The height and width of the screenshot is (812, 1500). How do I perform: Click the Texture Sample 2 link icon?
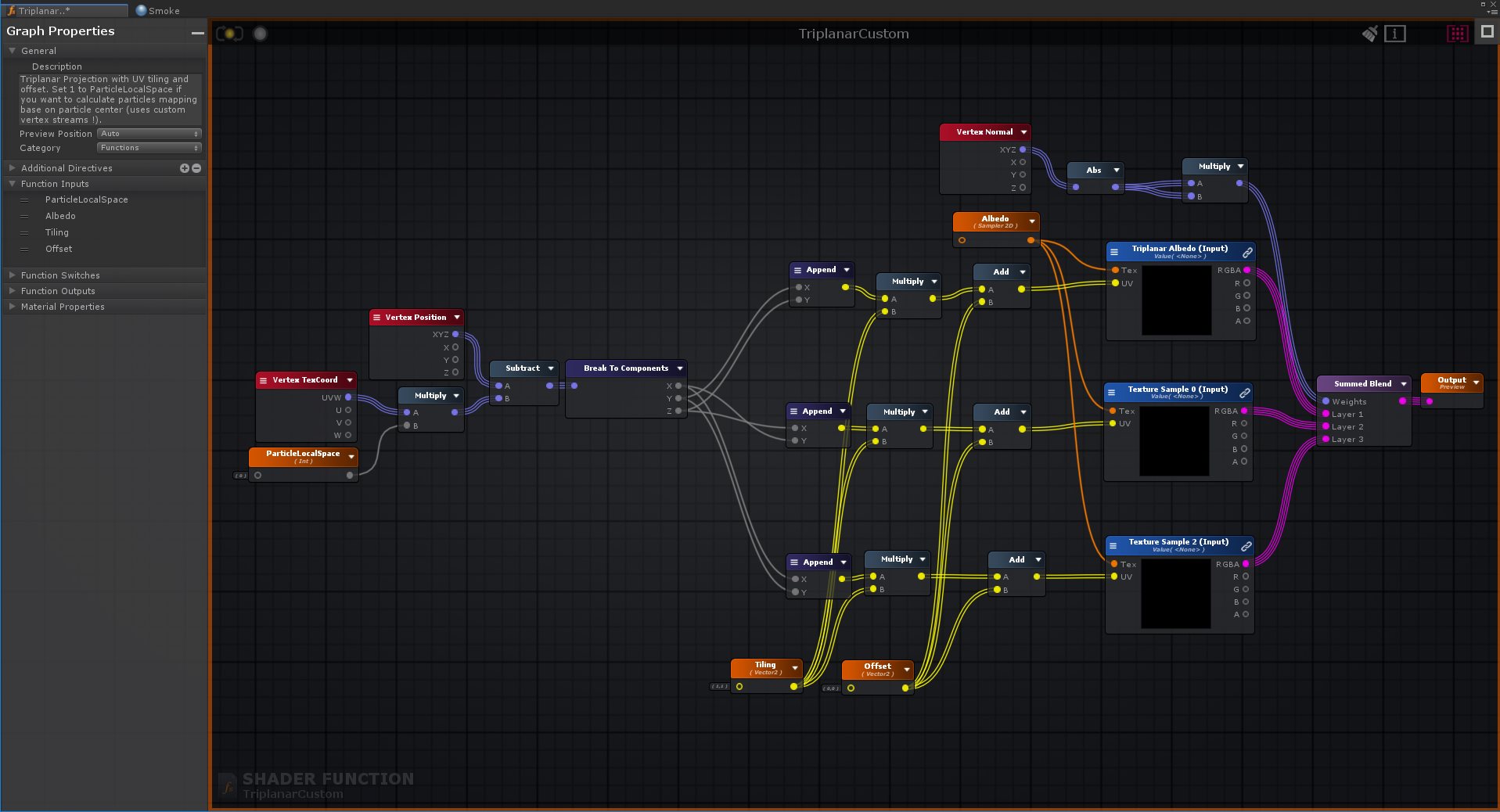(x=1246, y=545)
